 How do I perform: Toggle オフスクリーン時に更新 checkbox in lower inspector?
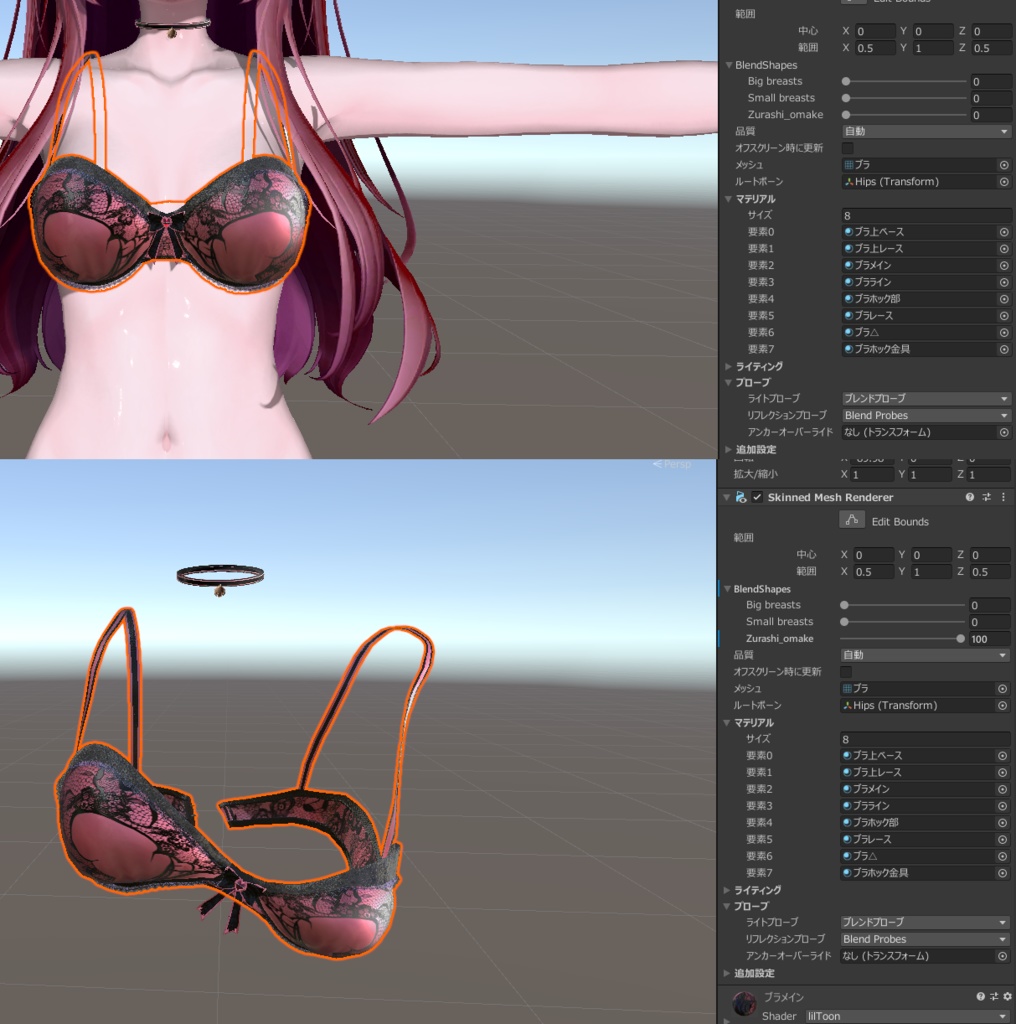coord(846,672)
